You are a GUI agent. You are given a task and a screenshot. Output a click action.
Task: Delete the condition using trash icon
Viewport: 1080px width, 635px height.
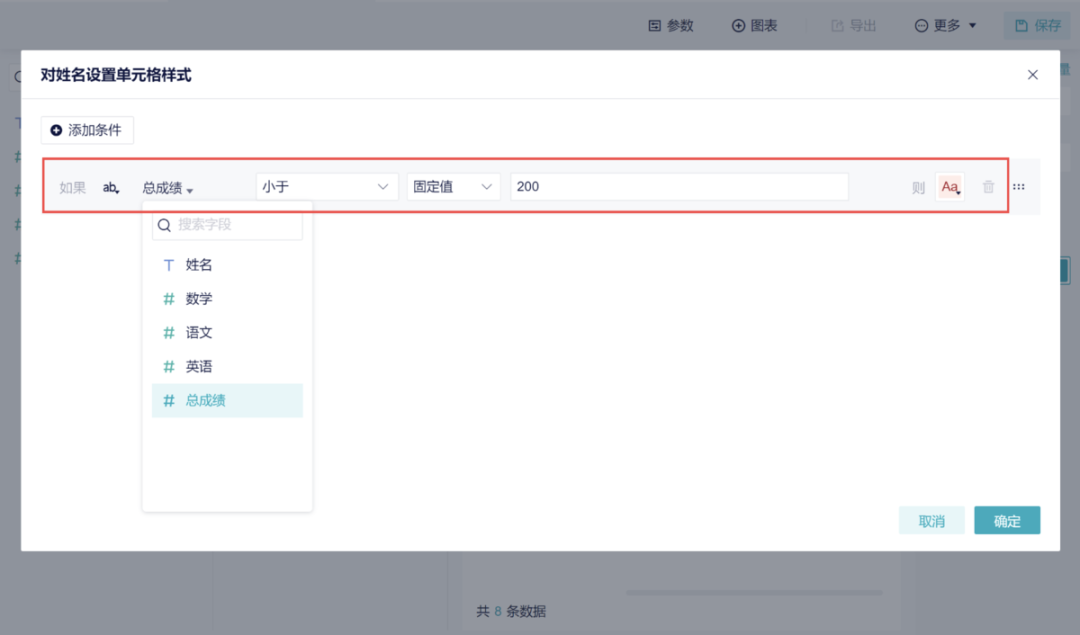(x=988, y=187)
